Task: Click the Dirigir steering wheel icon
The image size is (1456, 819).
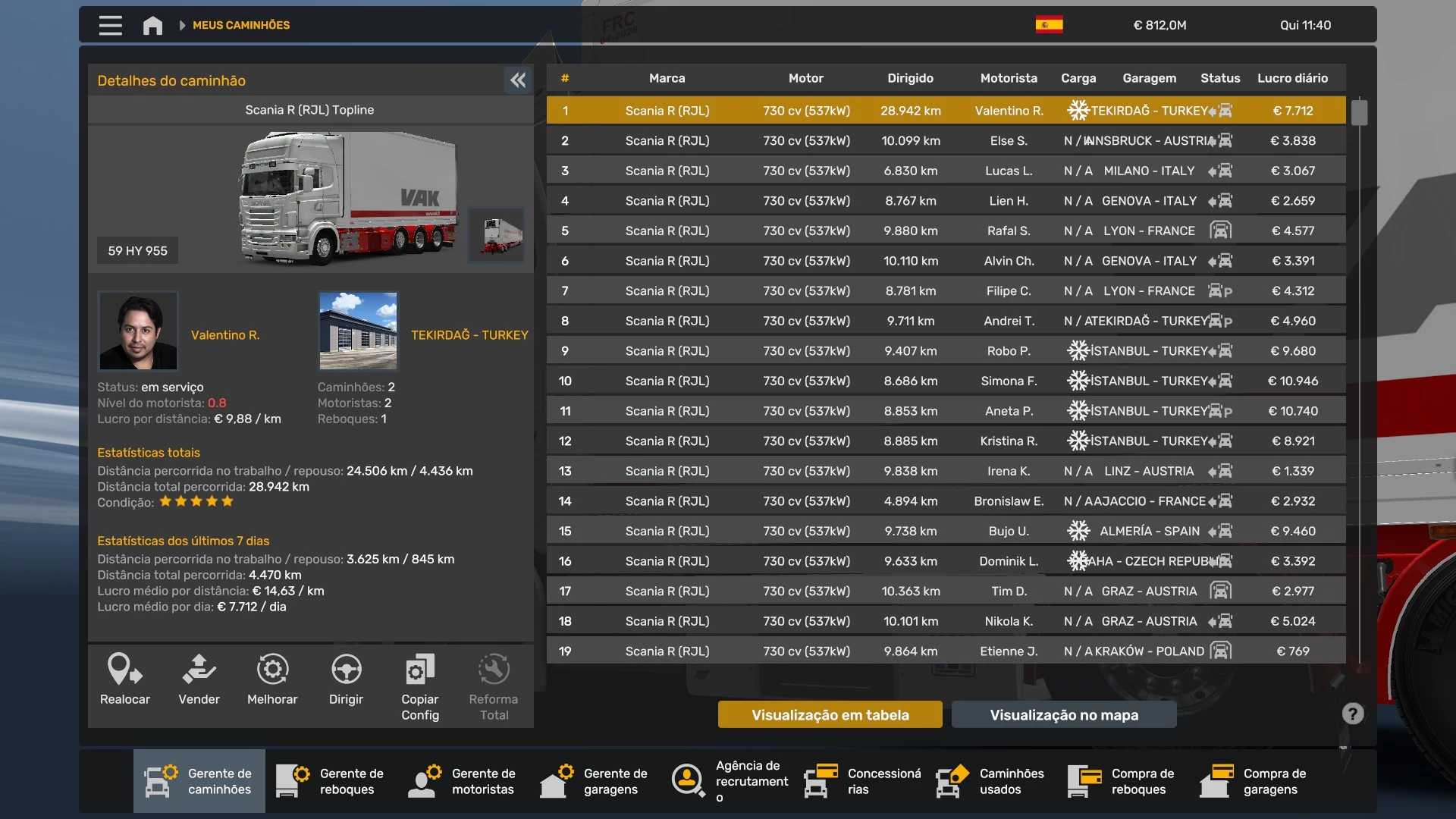Action: tap(346, 670)
